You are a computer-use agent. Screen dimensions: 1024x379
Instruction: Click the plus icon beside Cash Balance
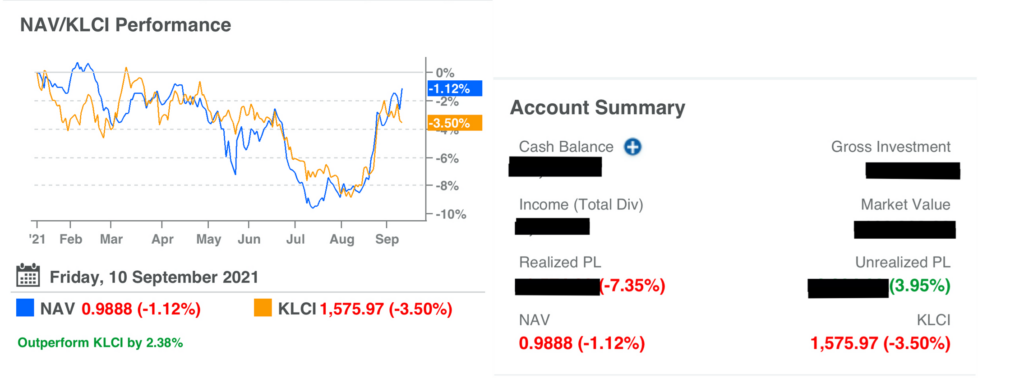coord(632,147)
